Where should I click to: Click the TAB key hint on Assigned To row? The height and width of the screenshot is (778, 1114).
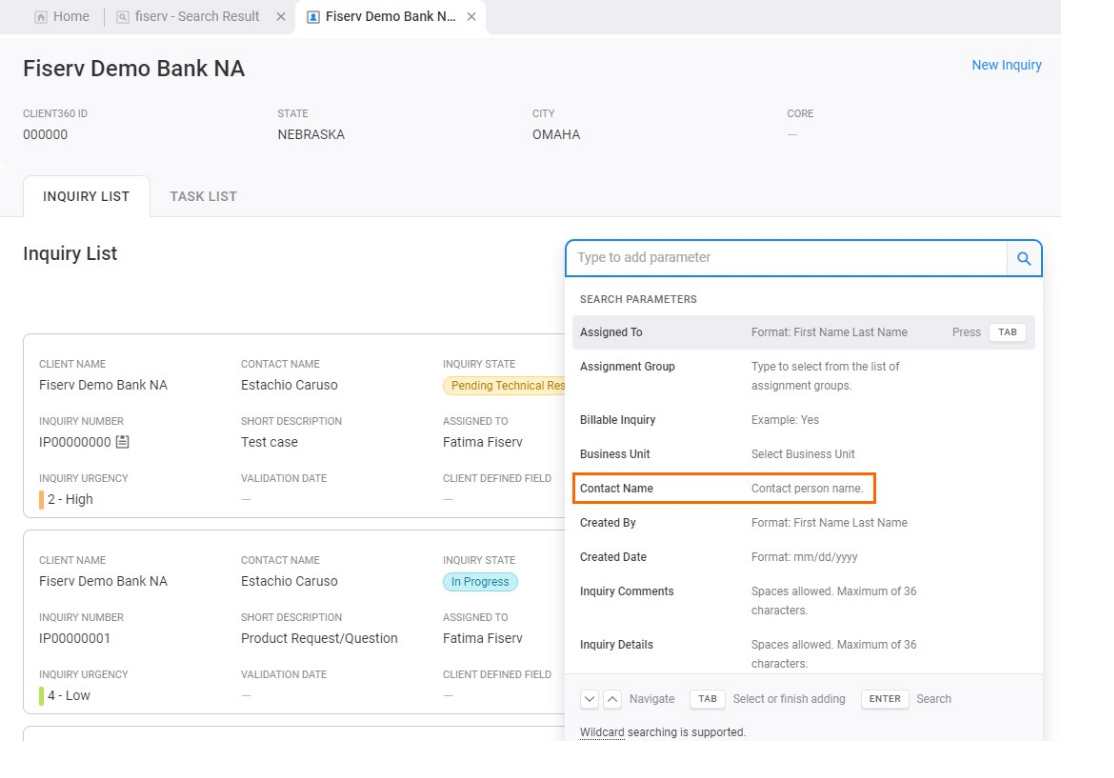point(1007,332)
